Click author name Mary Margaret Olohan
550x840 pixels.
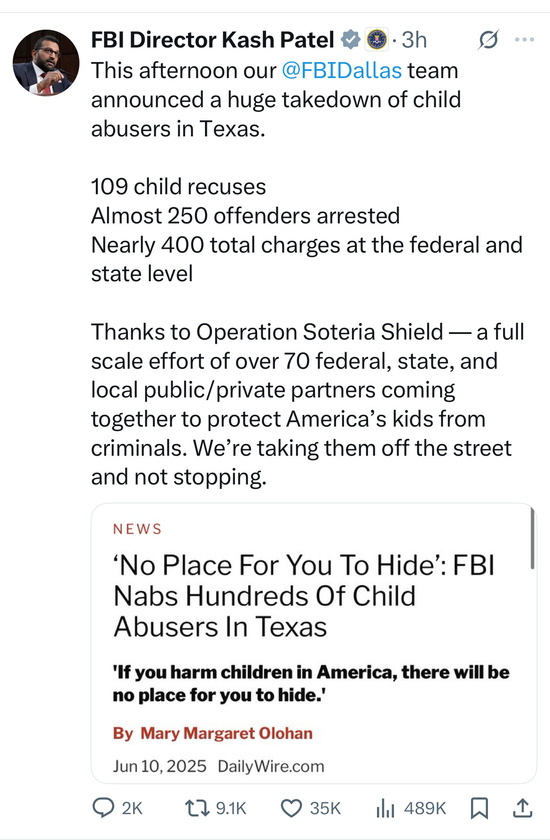coord(227,733)
